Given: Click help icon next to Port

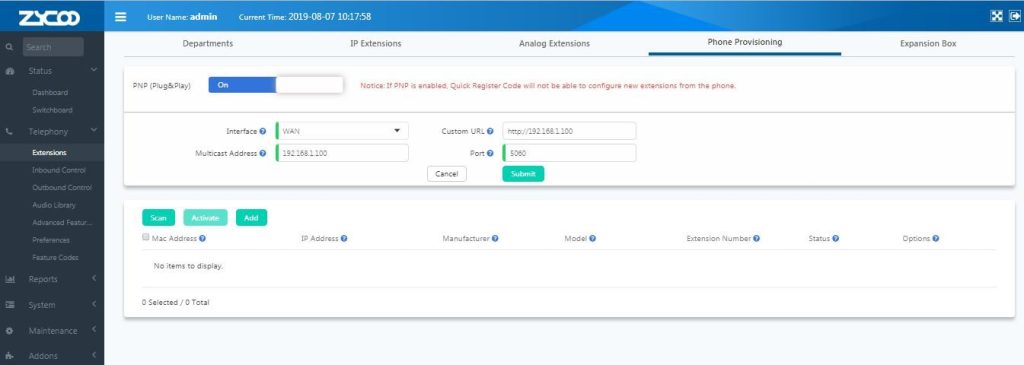Looking at the screenshot, I should (x=490, y=153).
